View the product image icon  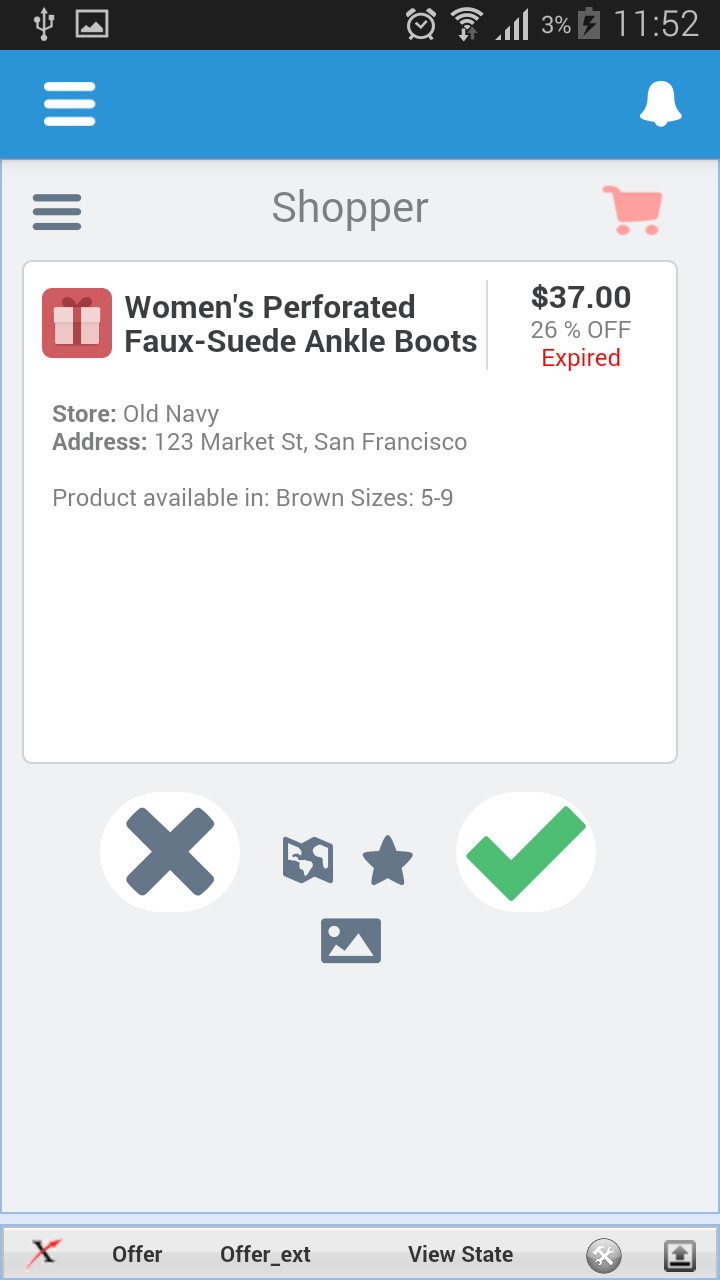tap(351, 941)
